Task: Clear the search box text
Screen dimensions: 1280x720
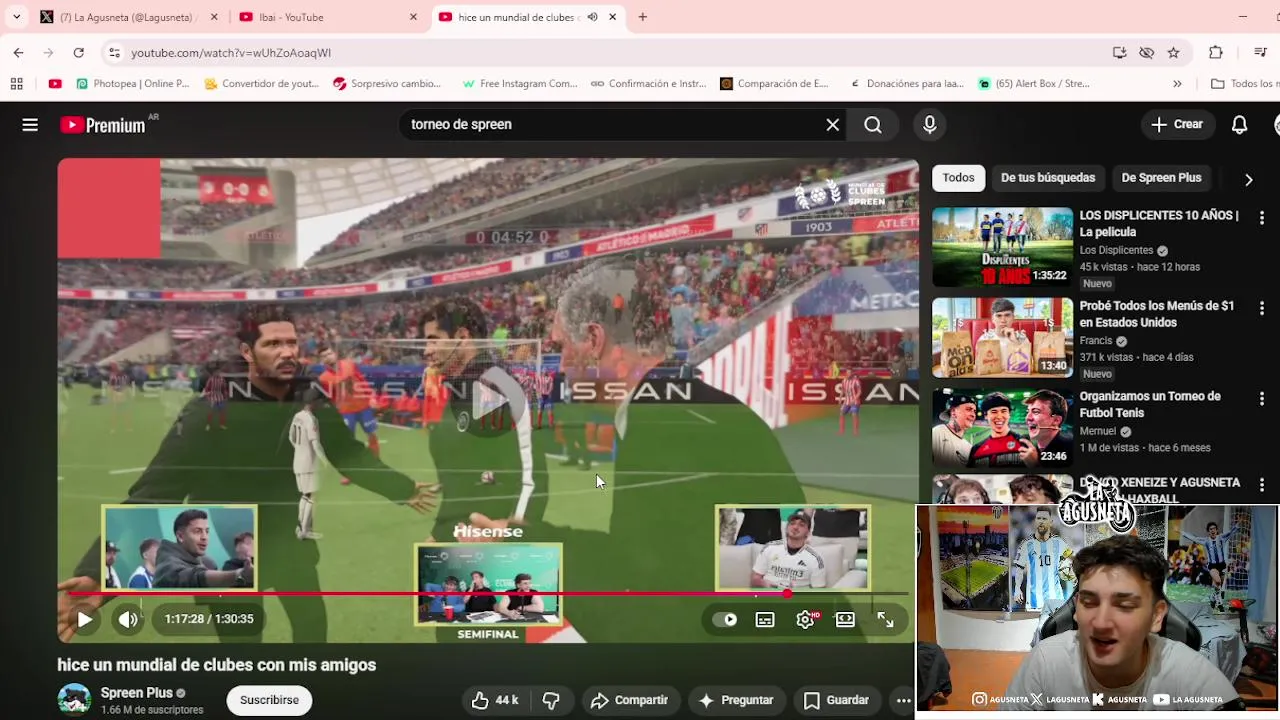Action: (x=832, y=125)
